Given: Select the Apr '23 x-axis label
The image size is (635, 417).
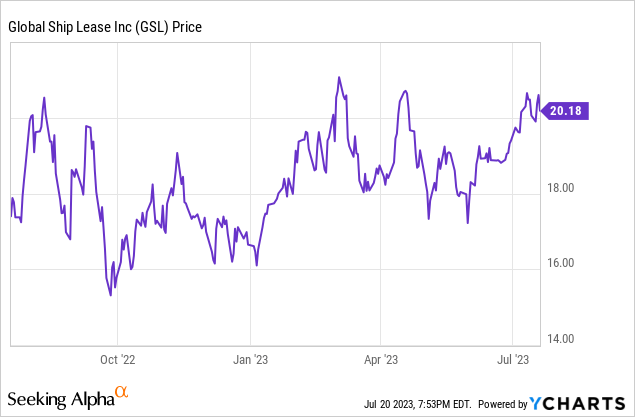Looking at the screenshot, I should point(378,356).
